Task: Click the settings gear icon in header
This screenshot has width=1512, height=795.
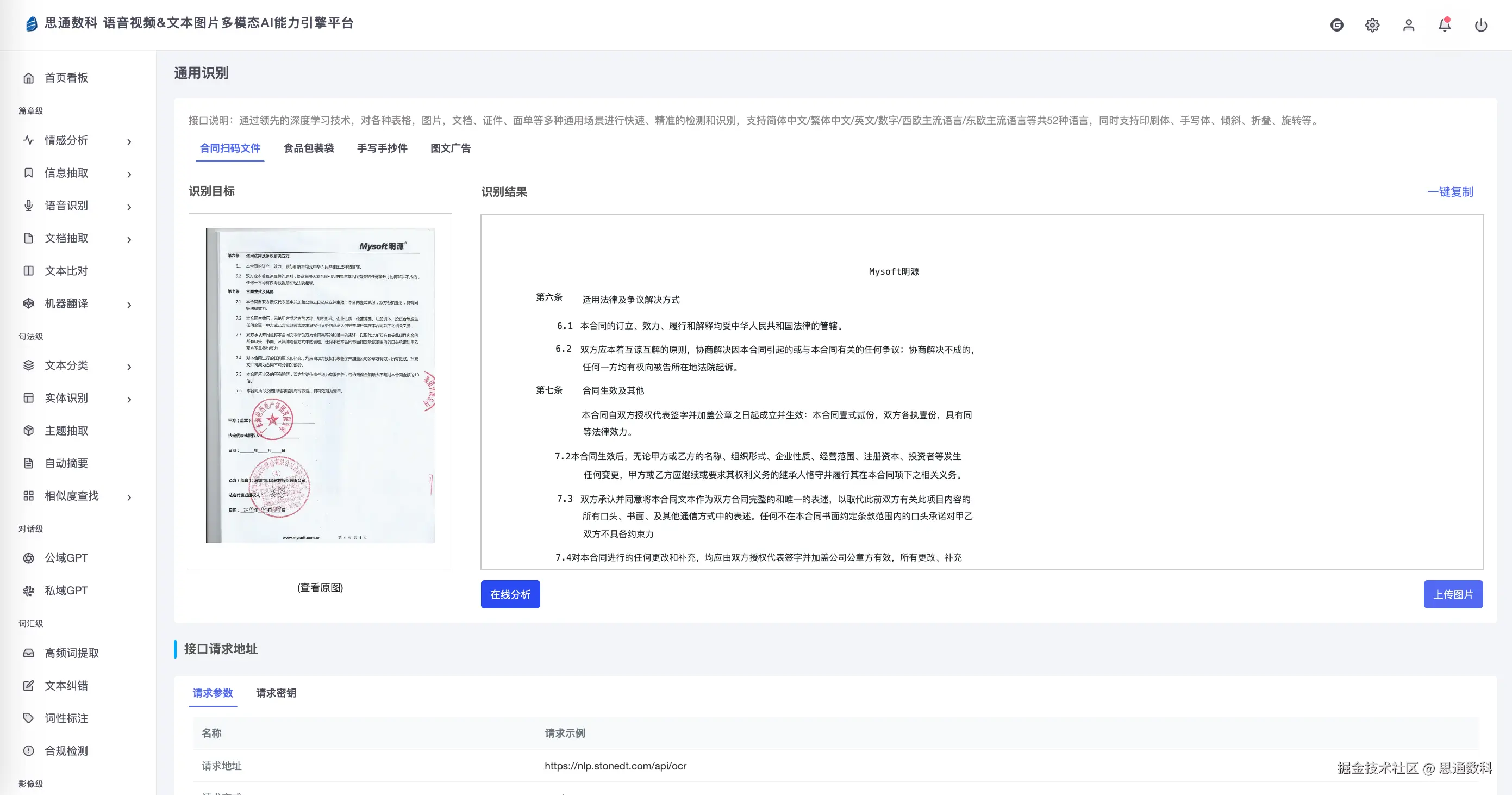Action: (1372, 25)
